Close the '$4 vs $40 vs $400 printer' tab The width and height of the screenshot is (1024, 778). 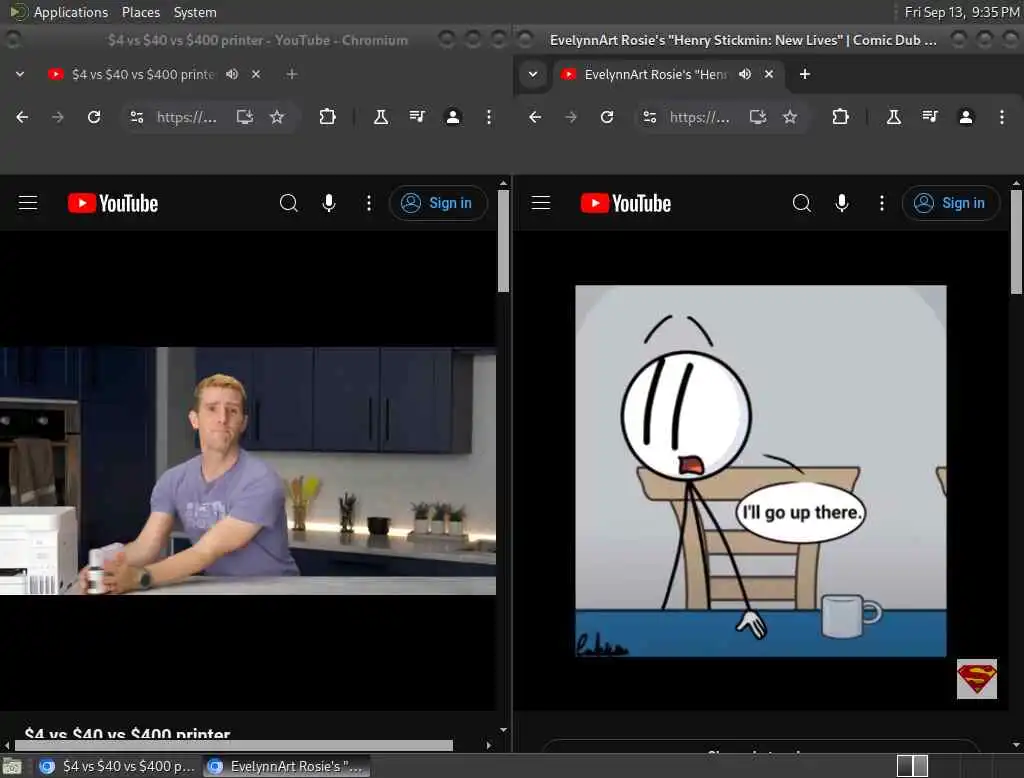(x=256, y=74)
